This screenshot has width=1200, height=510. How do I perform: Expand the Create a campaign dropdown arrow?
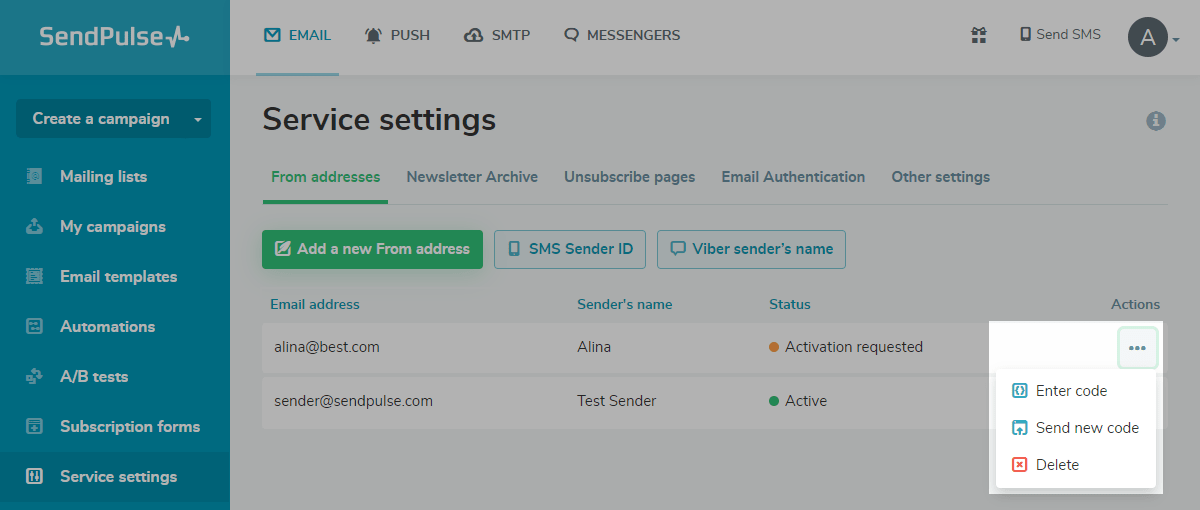click(x=197, y=119)
